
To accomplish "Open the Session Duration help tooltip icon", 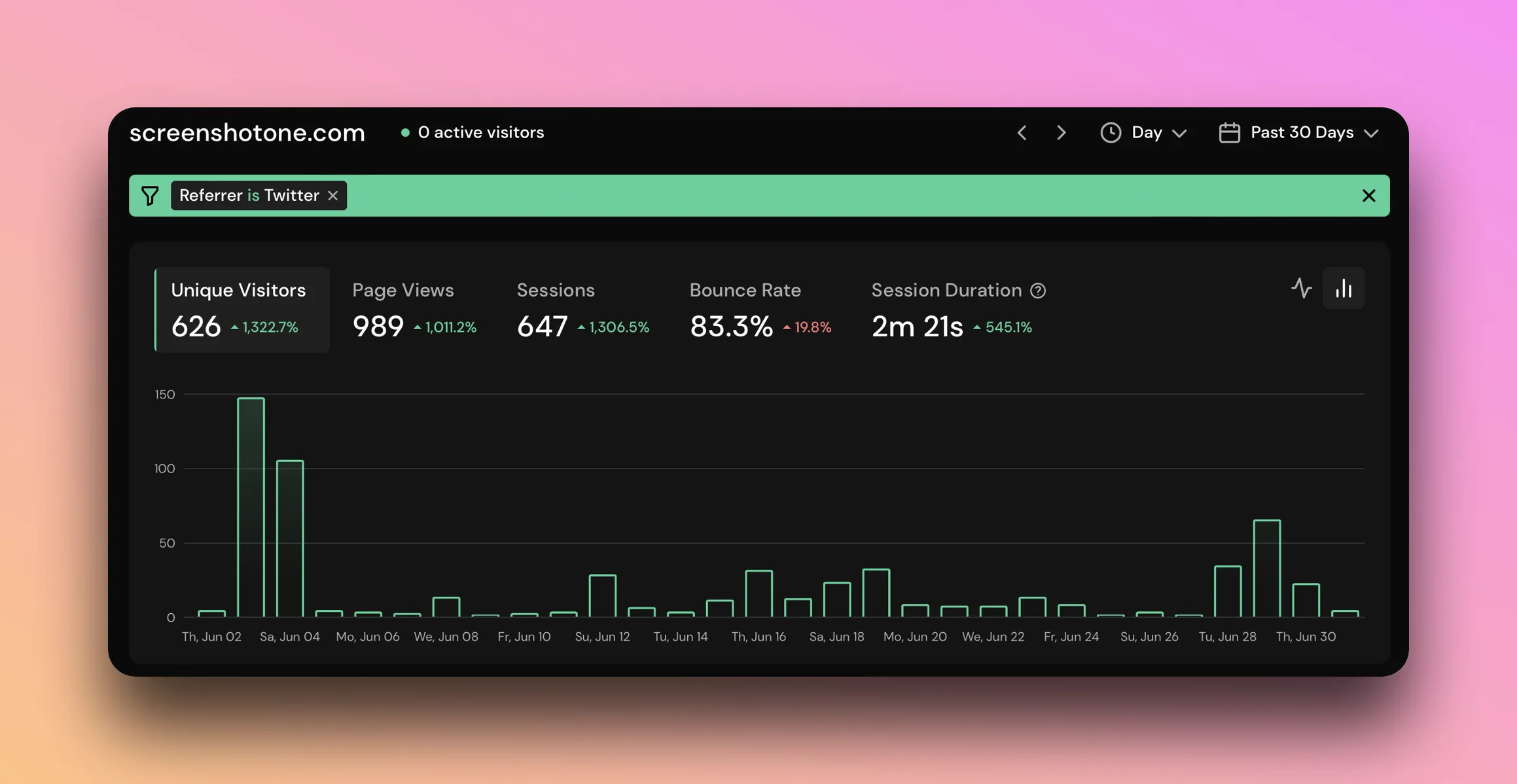I will [1039, 291].
